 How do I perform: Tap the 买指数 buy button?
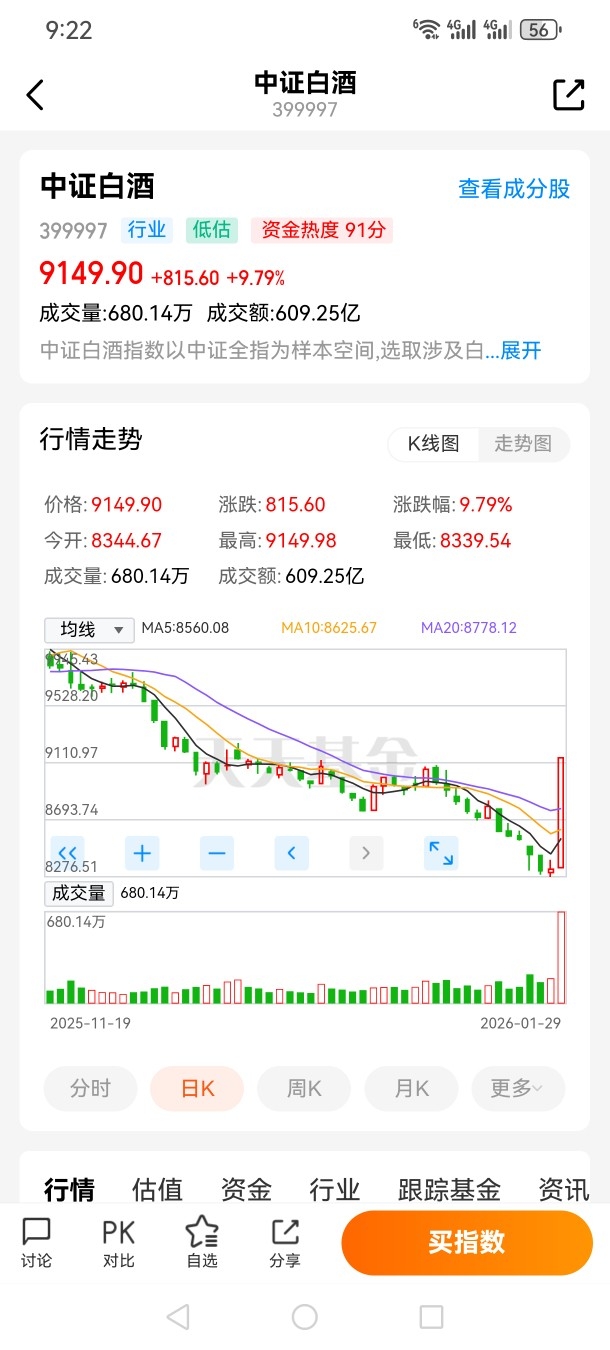(467, 1242)
